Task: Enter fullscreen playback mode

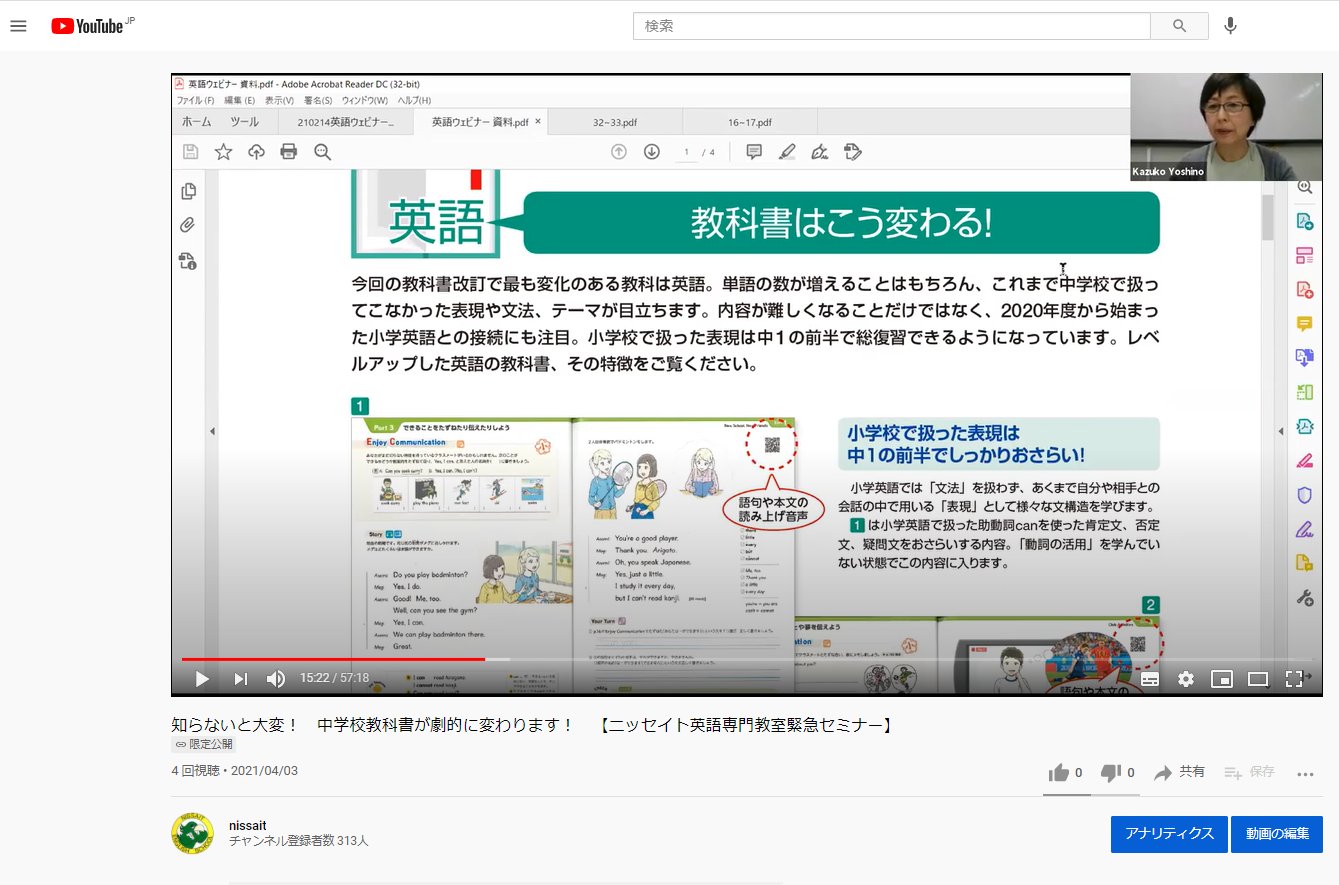Action: click(1295, 678)
